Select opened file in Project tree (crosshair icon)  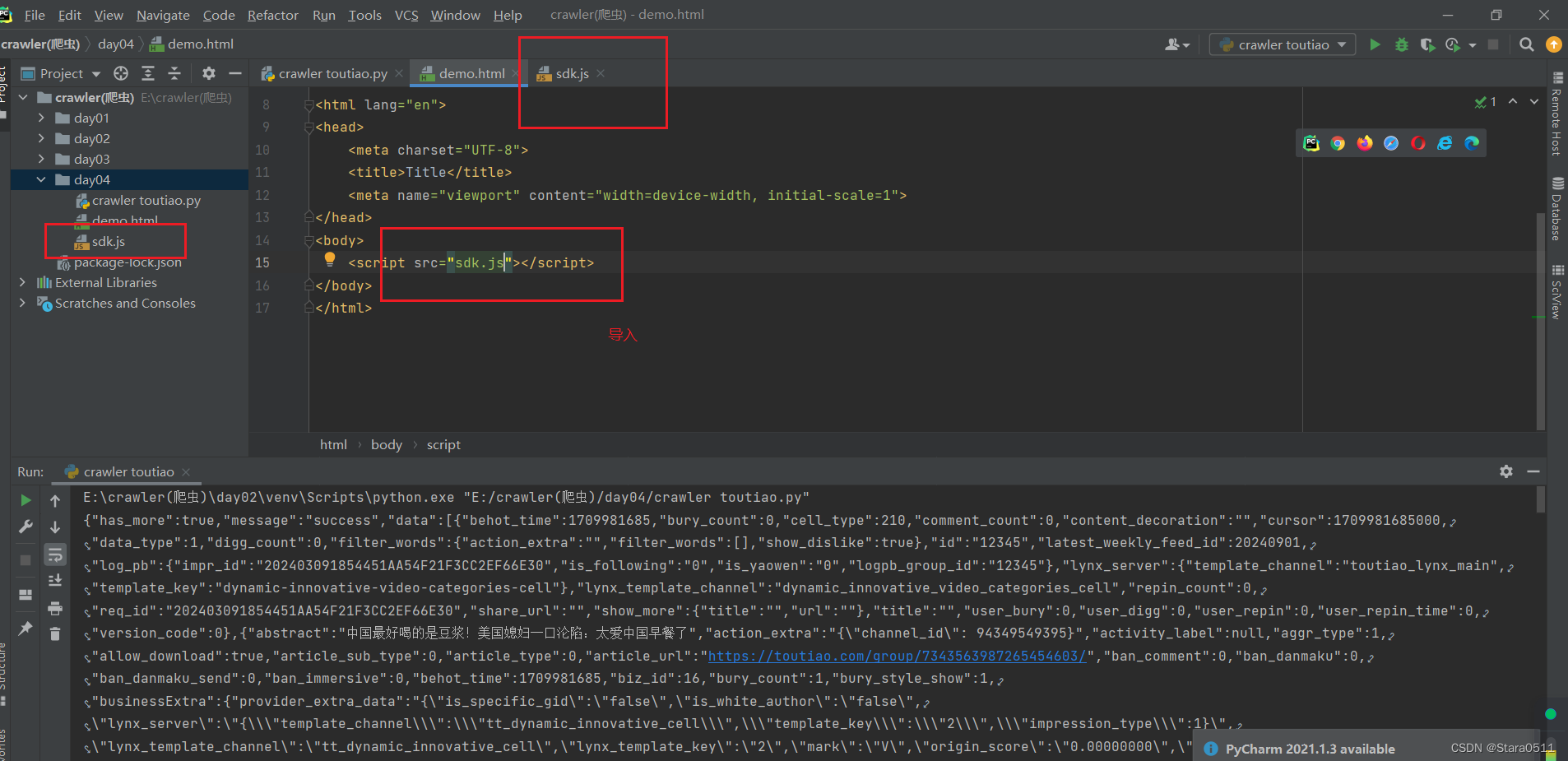coord(121,73)
